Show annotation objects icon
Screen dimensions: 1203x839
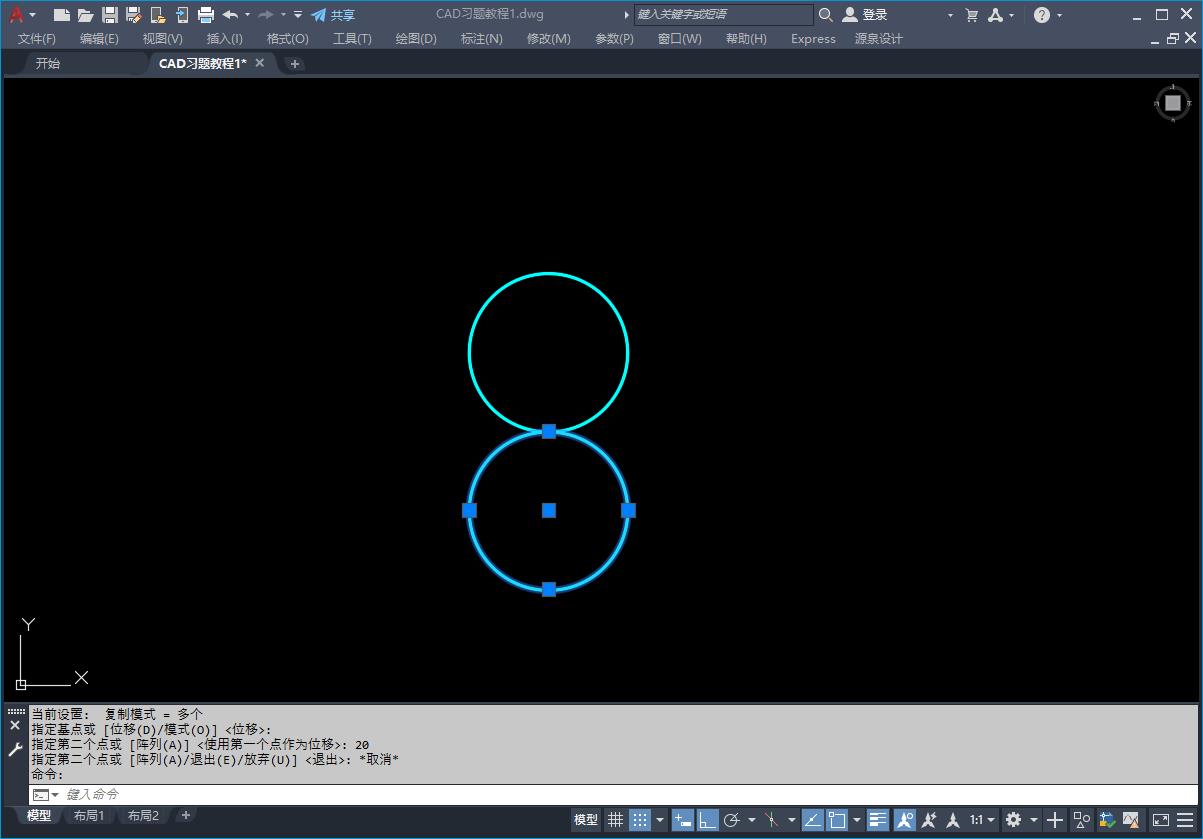905,820
